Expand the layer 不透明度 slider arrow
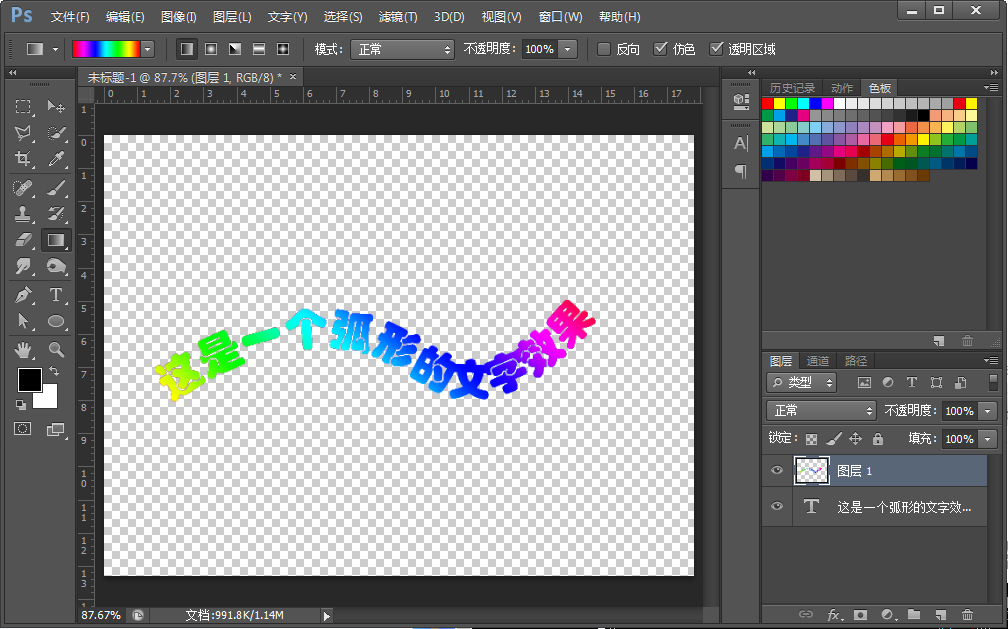The image size is (1008, 629). point(988,410)
